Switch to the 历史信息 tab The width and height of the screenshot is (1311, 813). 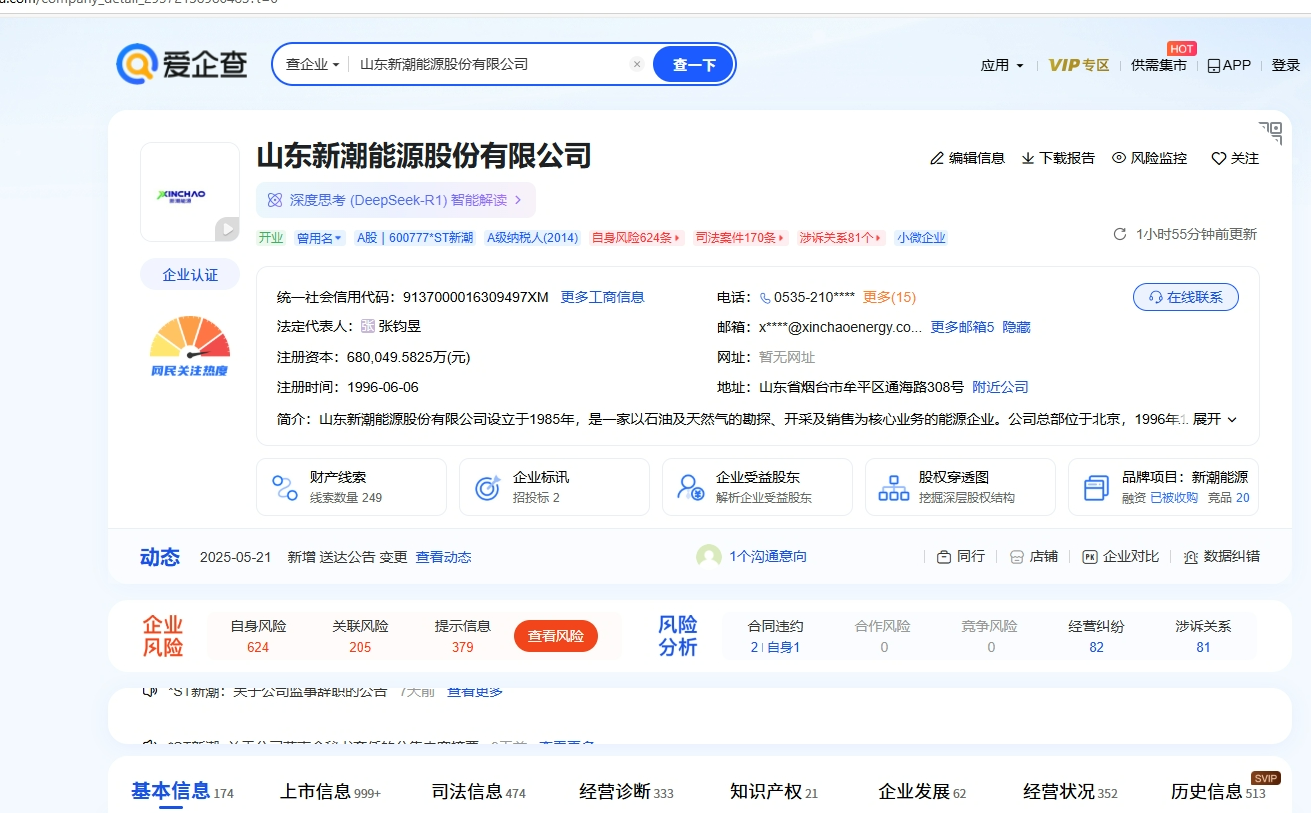coord(1218,791)
